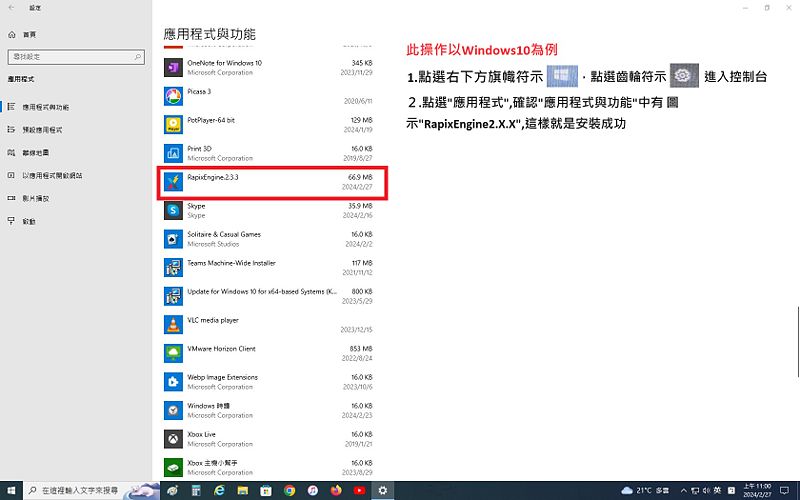This screenshot has width=800, height=500.
Task: Click the Print 3D app icon
Action: (x=173, y=153)
